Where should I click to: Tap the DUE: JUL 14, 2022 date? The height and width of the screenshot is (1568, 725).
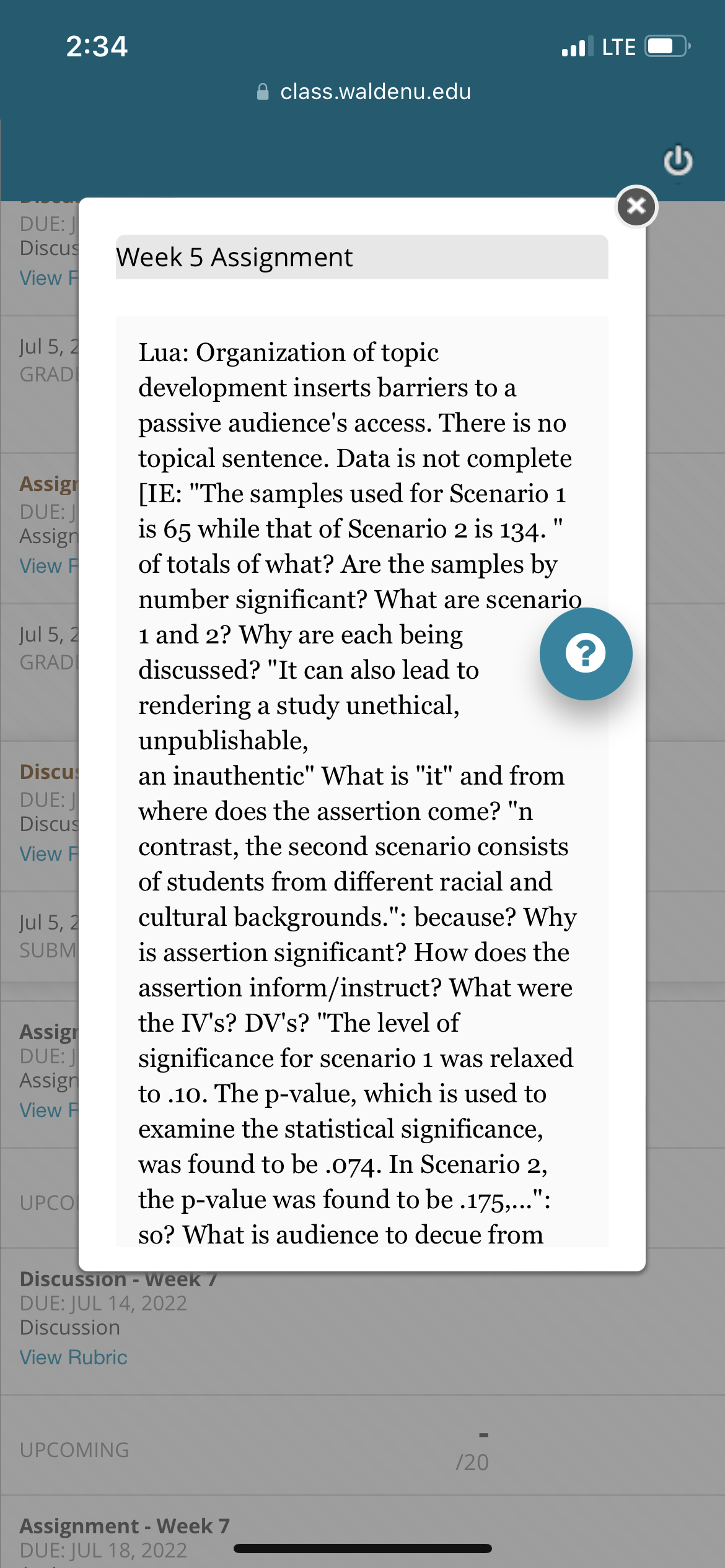(x=103, y=1303)
